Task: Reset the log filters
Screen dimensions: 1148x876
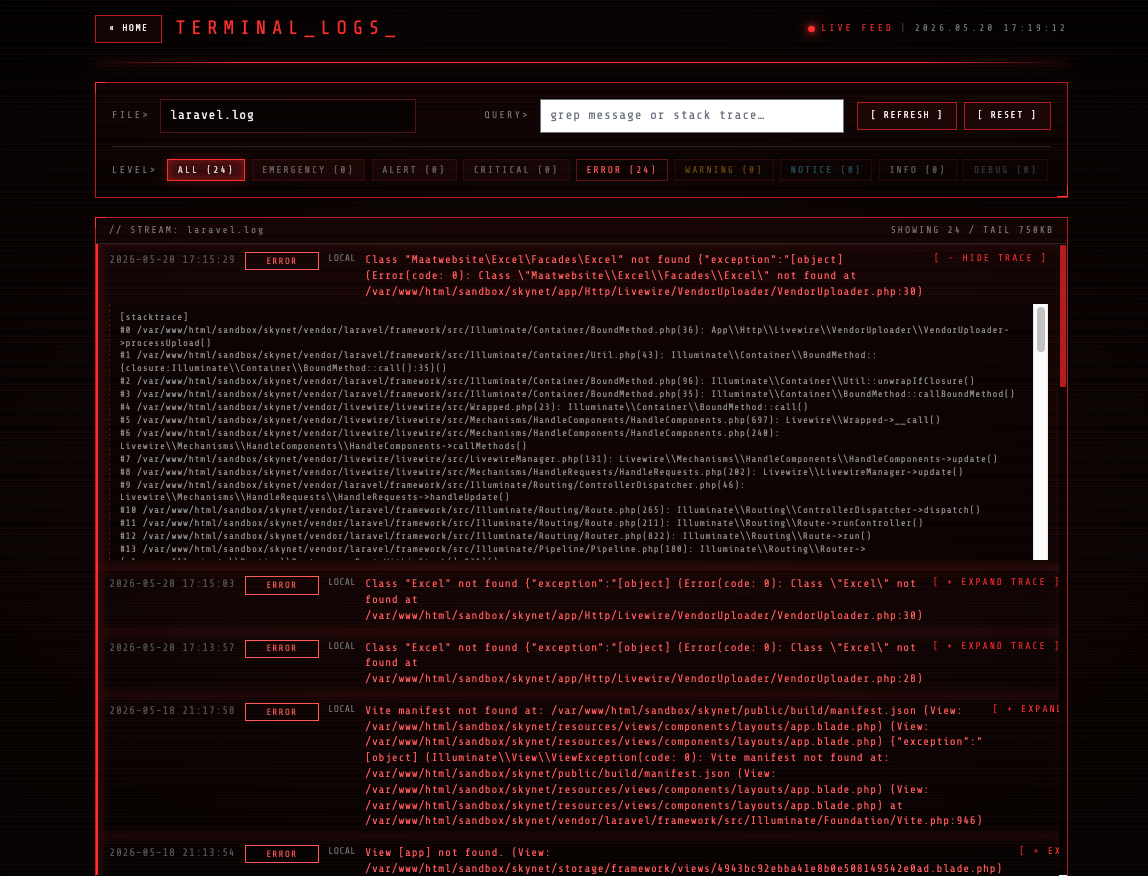Action: point(1007,116)
